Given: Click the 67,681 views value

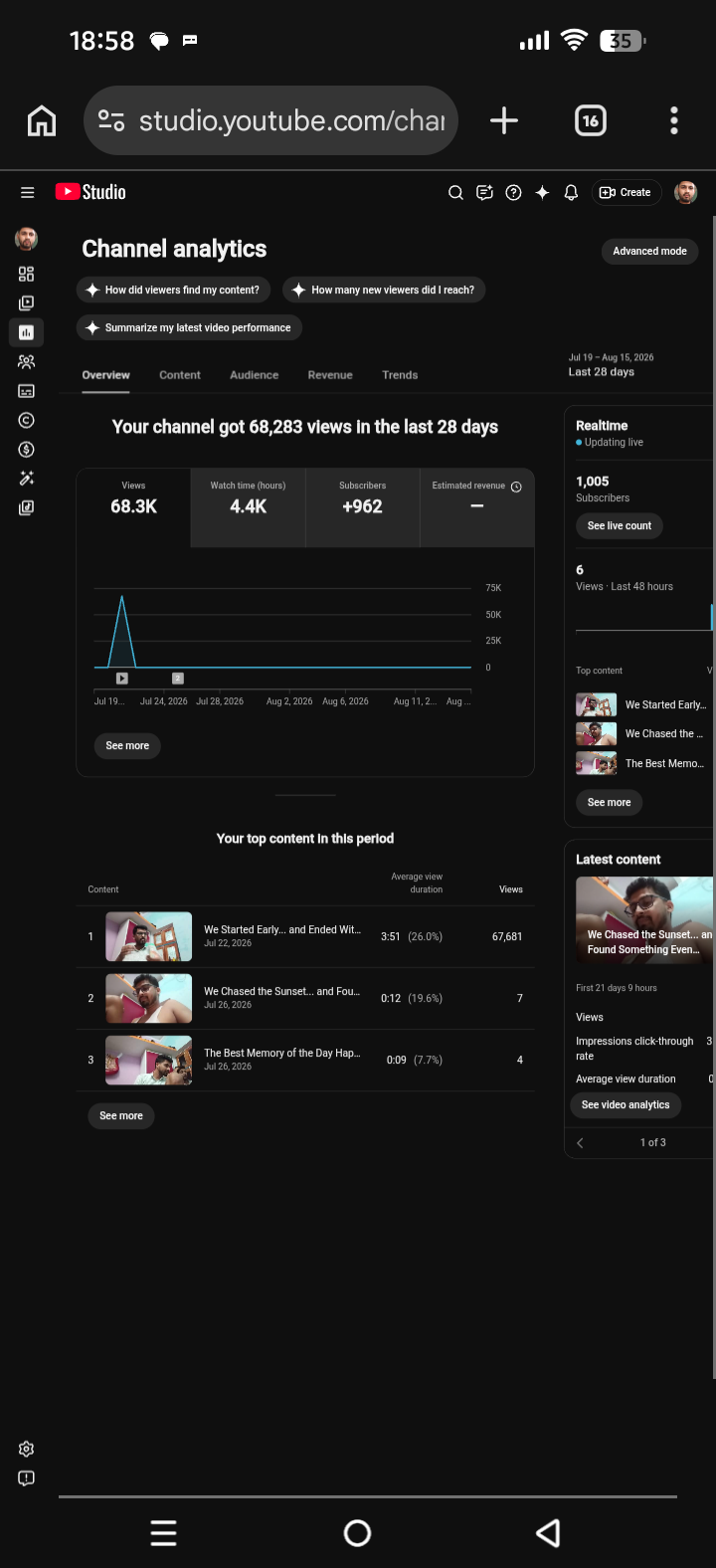Looking at the screenshot, I should coord(507,936).
